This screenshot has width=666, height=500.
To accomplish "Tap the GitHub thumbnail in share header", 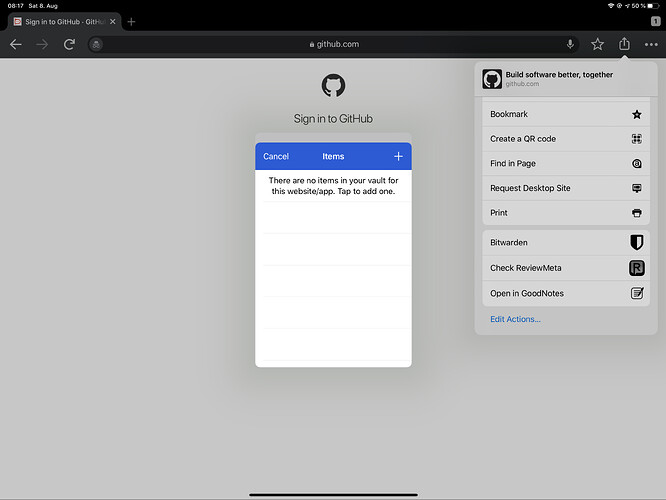I will tap(492, 79).
